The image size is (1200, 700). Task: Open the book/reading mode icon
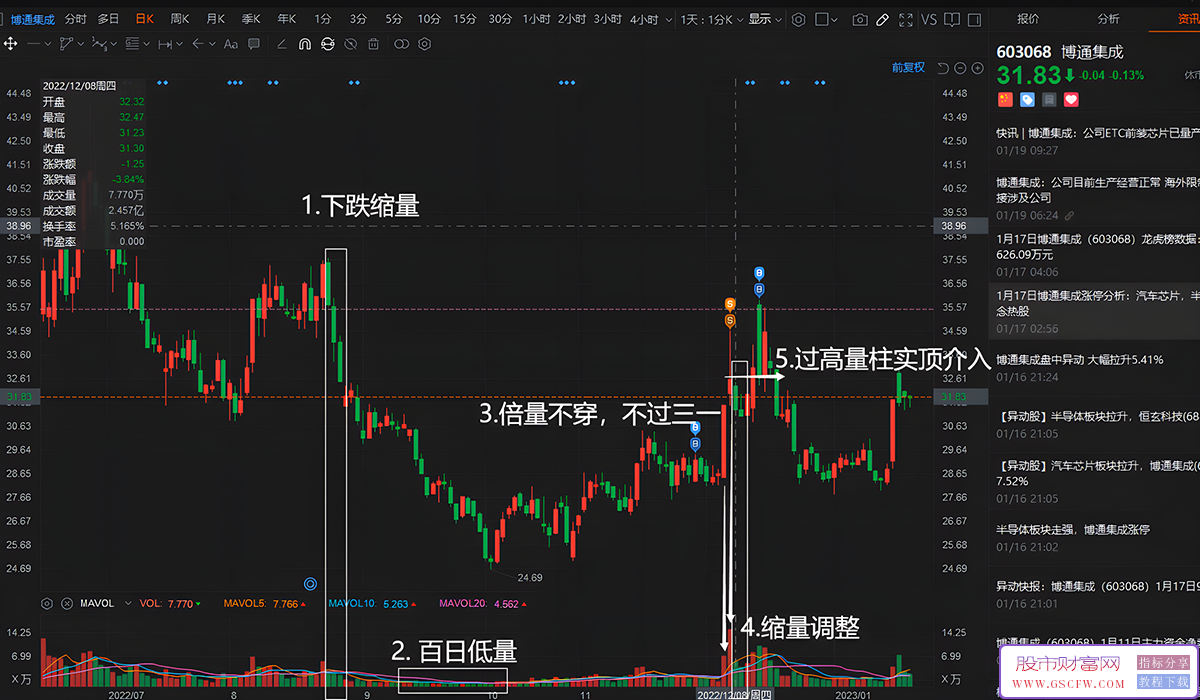tap(952, 19)
